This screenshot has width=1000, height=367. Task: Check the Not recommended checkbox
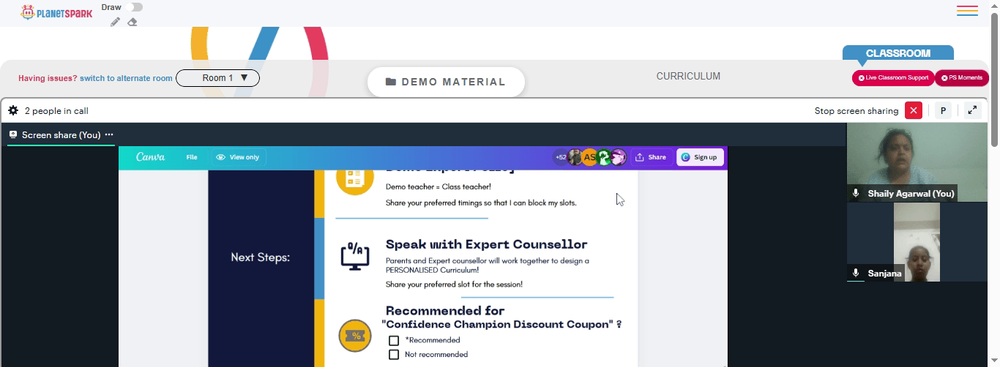pyautogui.click(x=394, y=354)
